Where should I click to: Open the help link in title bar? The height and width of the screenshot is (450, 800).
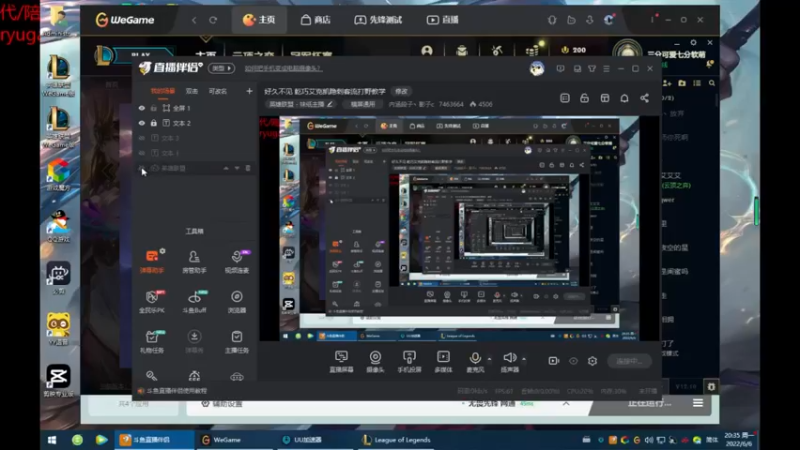click(283, 68)
